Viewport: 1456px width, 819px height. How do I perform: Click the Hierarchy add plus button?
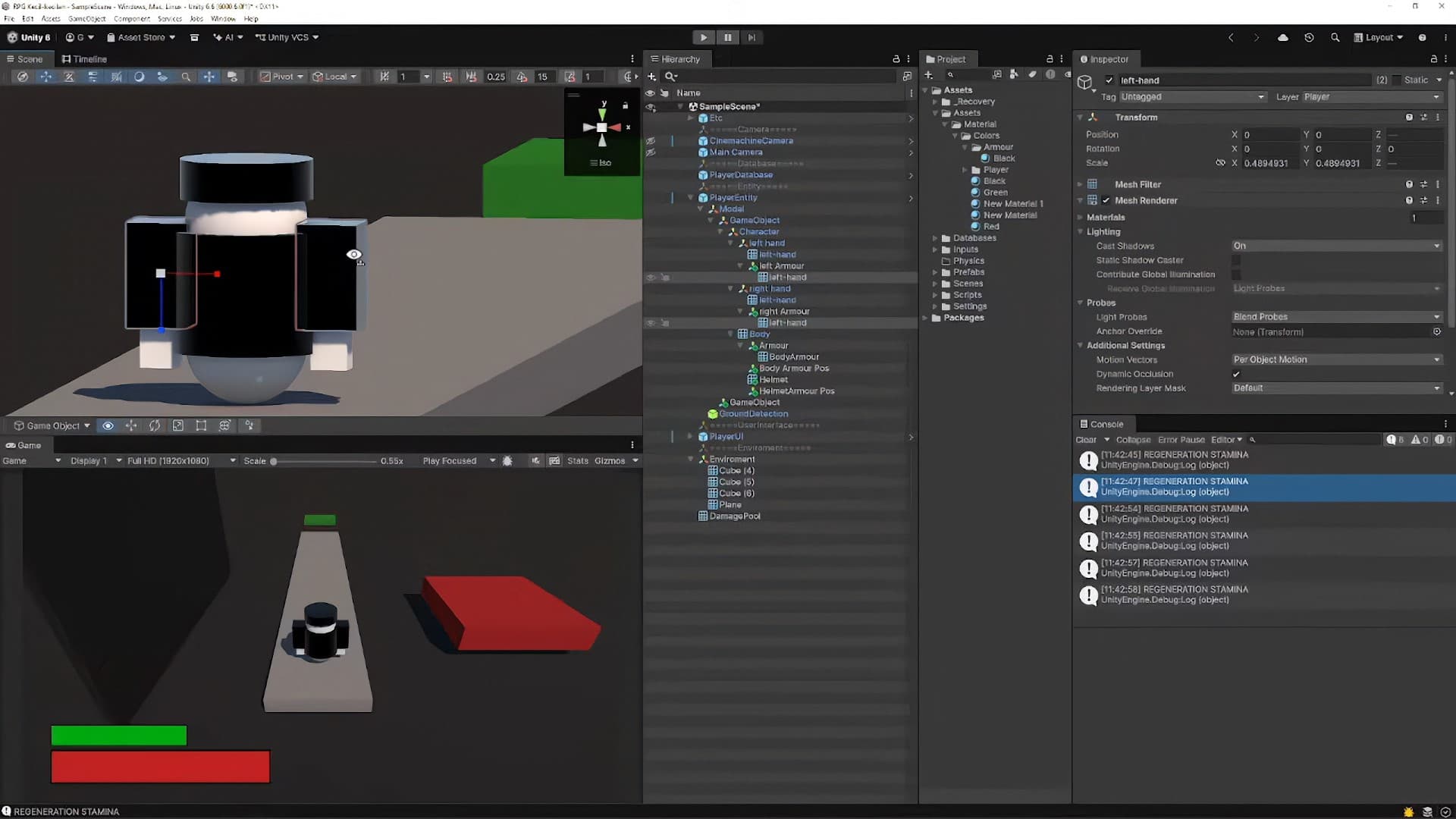click(x=652, y=77)
